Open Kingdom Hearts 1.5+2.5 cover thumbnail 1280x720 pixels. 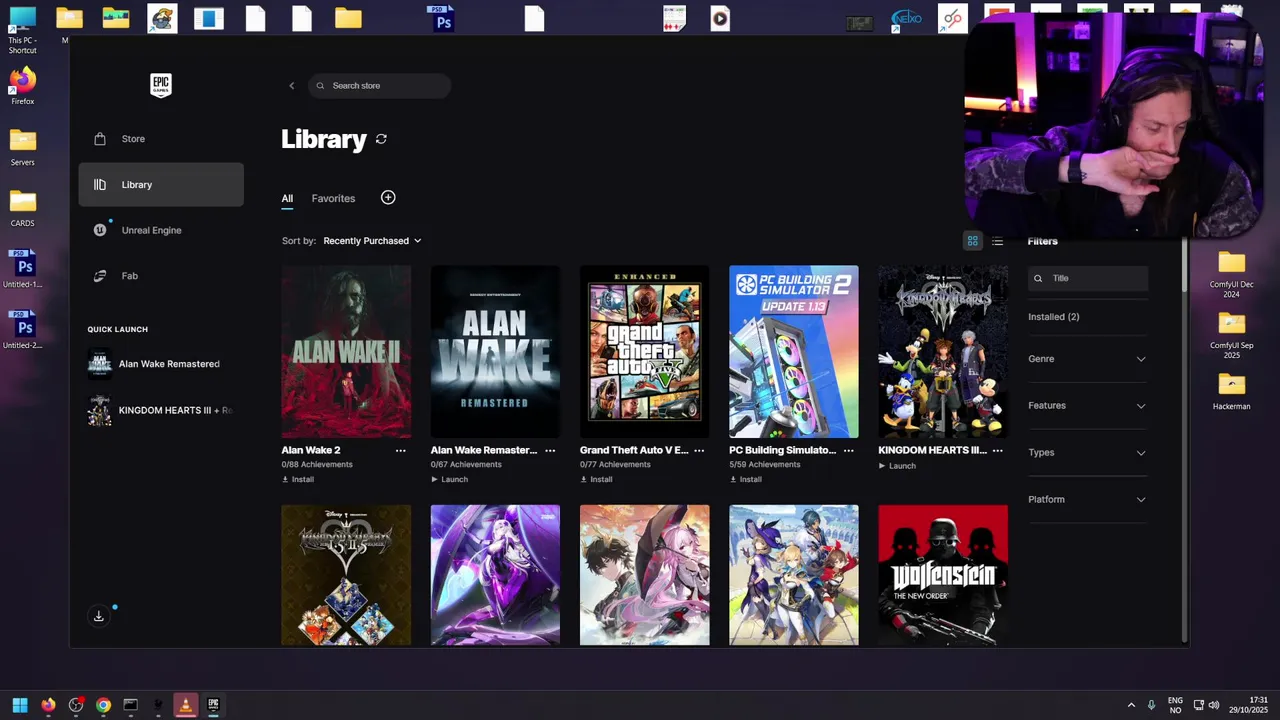(x=346, y=575)
